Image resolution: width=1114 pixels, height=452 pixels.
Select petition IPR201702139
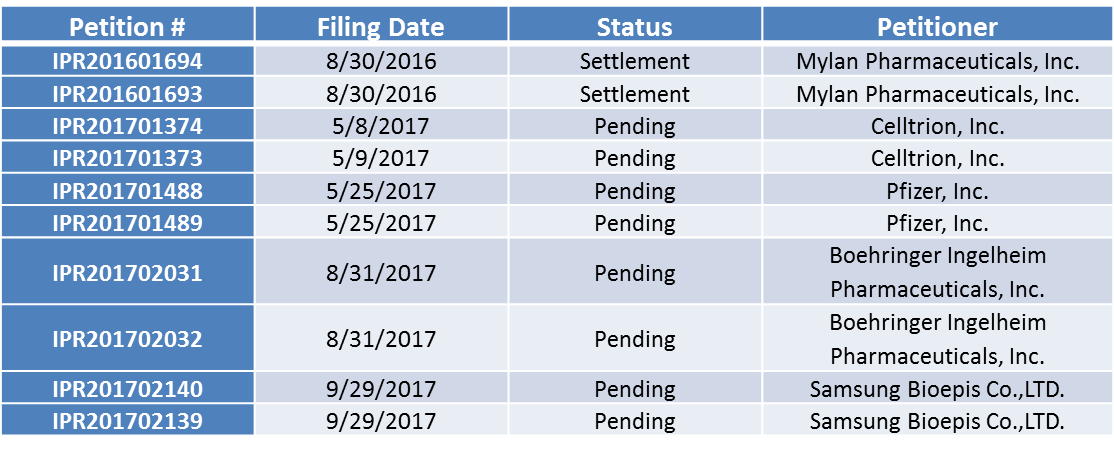(x=127, y=421)
